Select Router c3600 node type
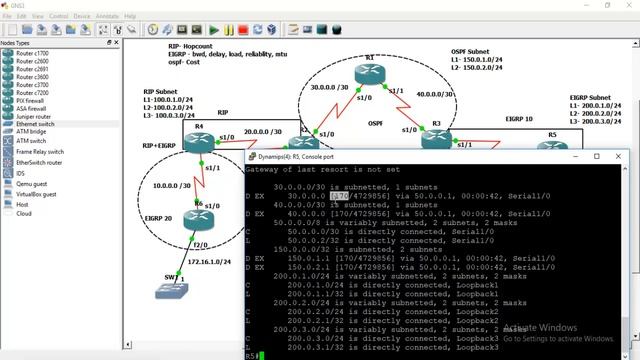 tap(32, 77)
